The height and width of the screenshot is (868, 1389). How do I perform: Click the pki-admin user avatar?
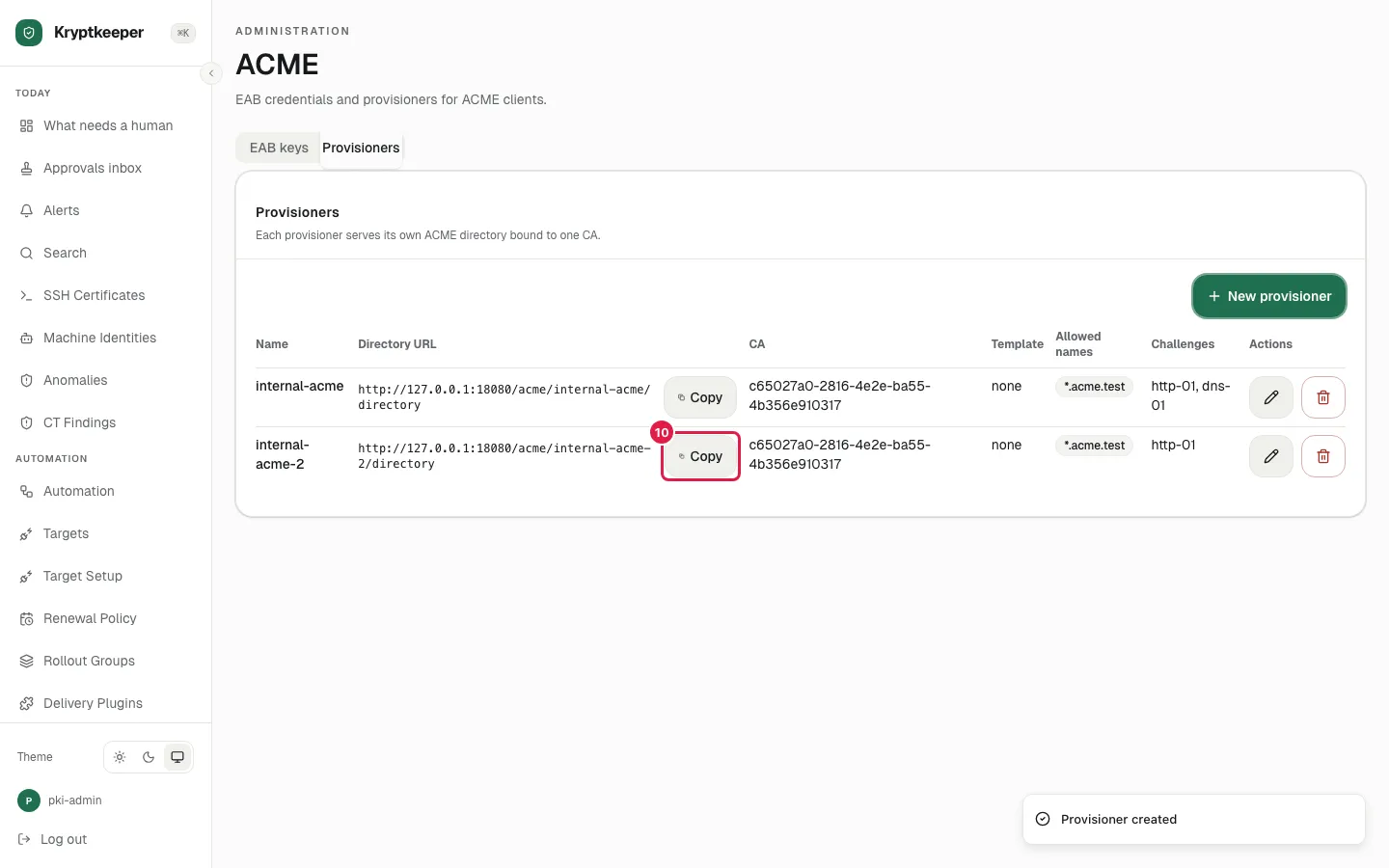[29, 800]
